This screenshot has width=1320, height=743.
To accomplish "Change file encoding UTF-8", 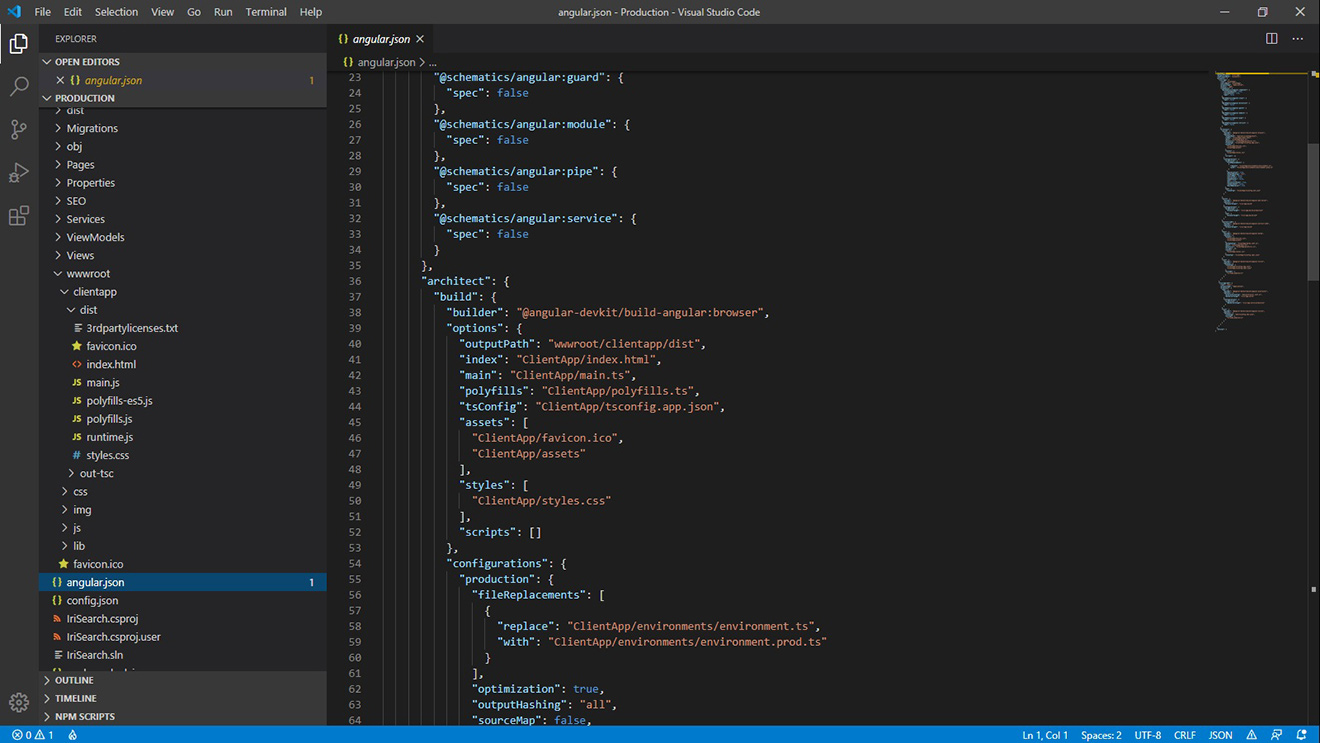I will (1148, 735).
